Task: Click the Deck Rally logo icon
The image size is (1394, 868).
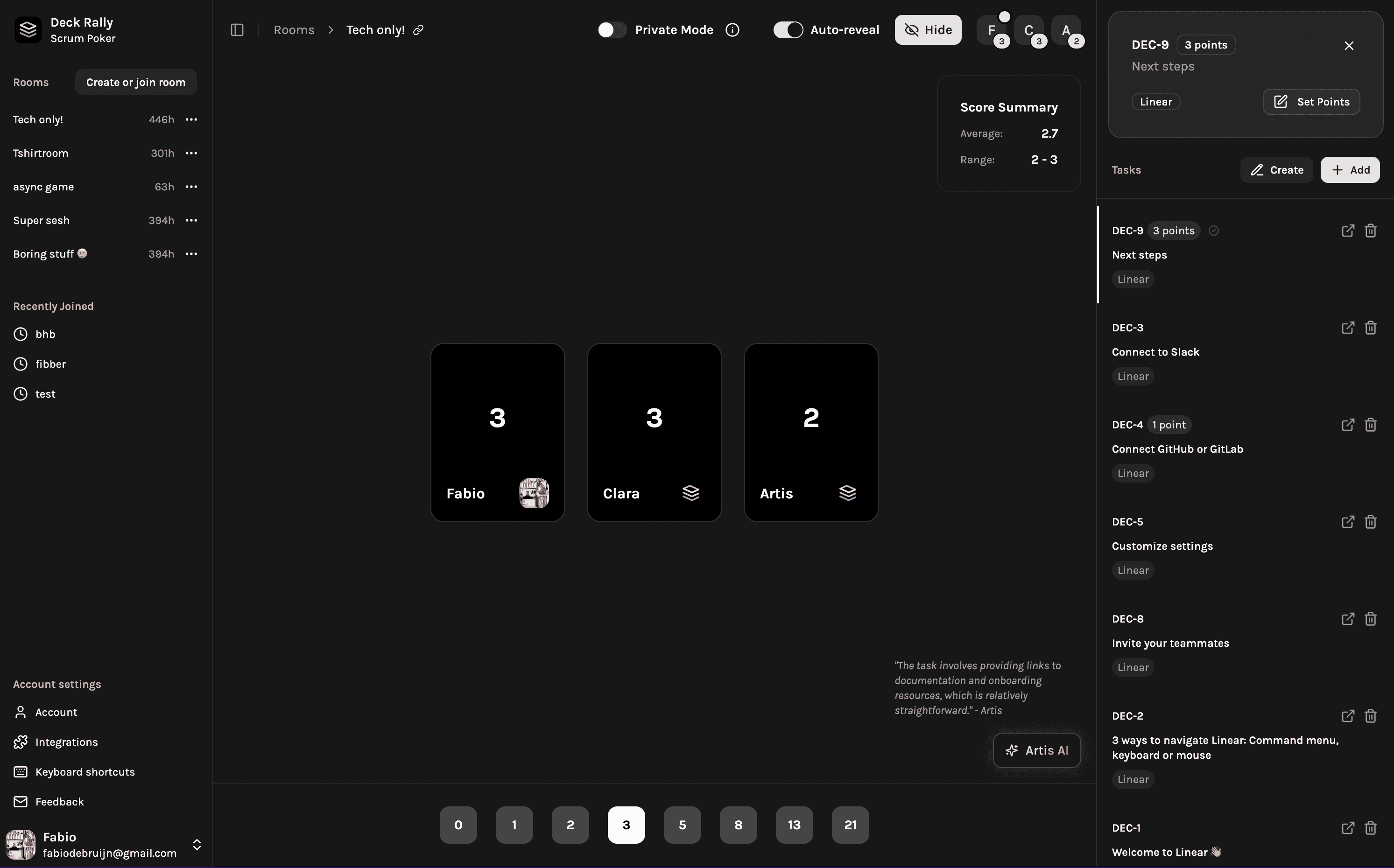Action: (28, 30)
